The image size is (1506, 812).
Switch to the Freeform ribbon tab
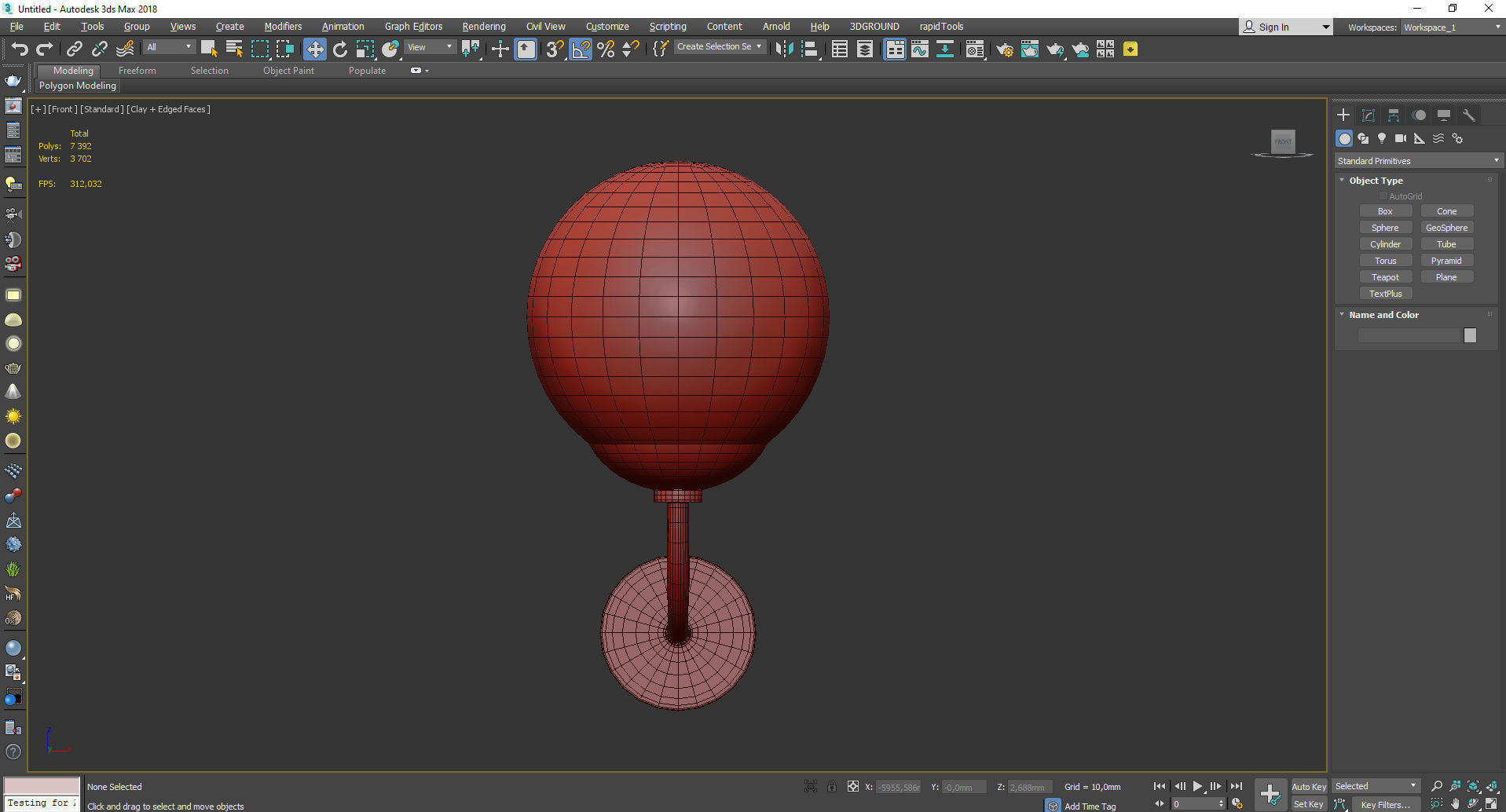137,71
